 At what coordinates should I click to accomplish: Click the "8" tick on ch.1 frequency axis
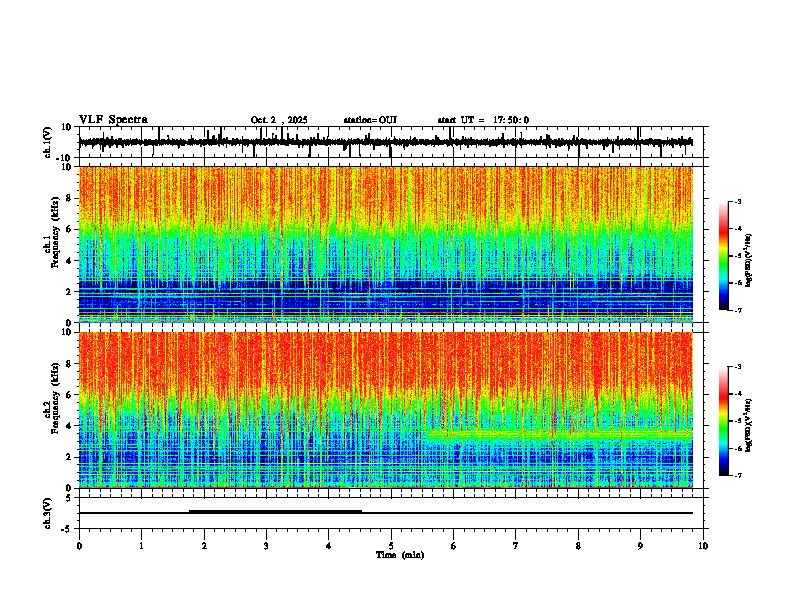[x=70, y=198]
